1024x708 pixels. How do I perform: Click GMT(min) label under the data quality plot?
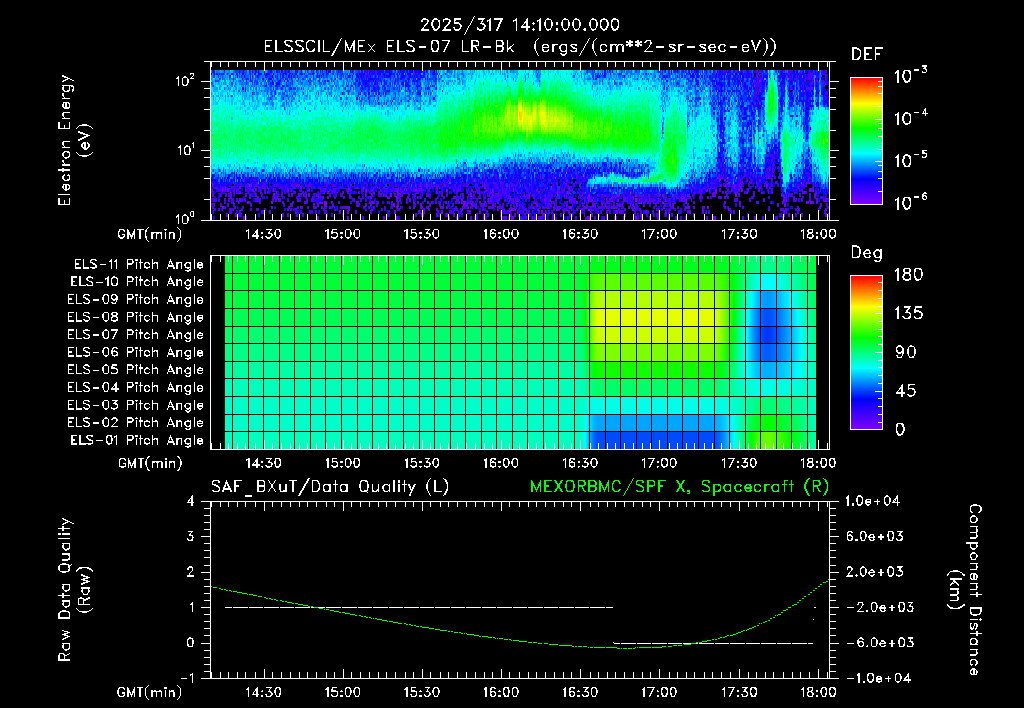(150, 692)
